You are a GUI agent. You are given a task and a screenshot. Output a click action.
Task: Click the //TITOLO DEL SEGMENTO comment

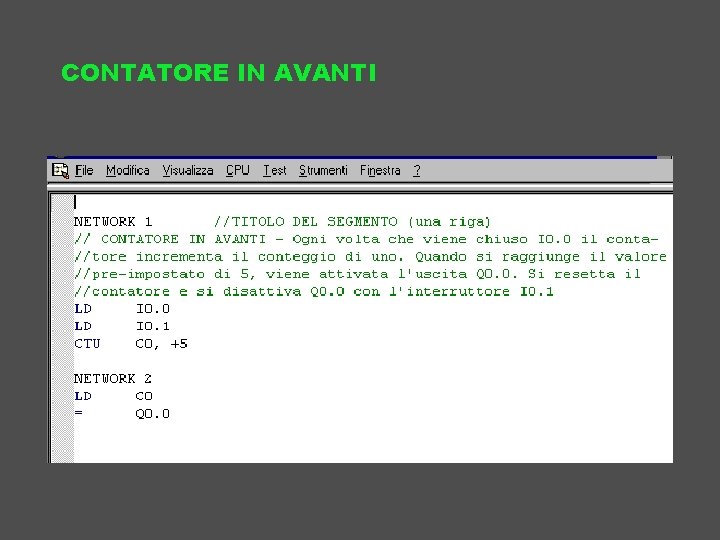pyautogui.click(x=352, y=222)
